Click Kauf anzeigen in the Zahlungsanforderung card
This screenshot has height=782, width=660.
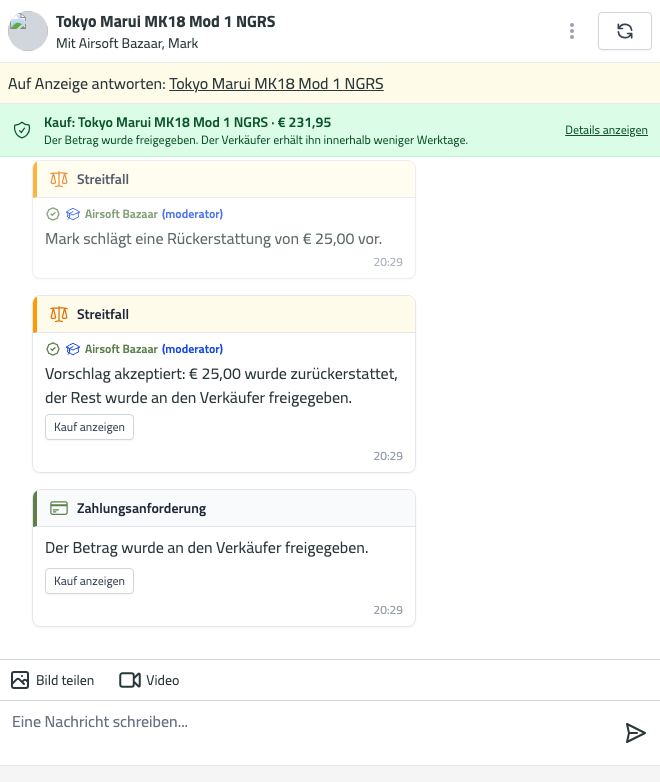coord(89,581)
